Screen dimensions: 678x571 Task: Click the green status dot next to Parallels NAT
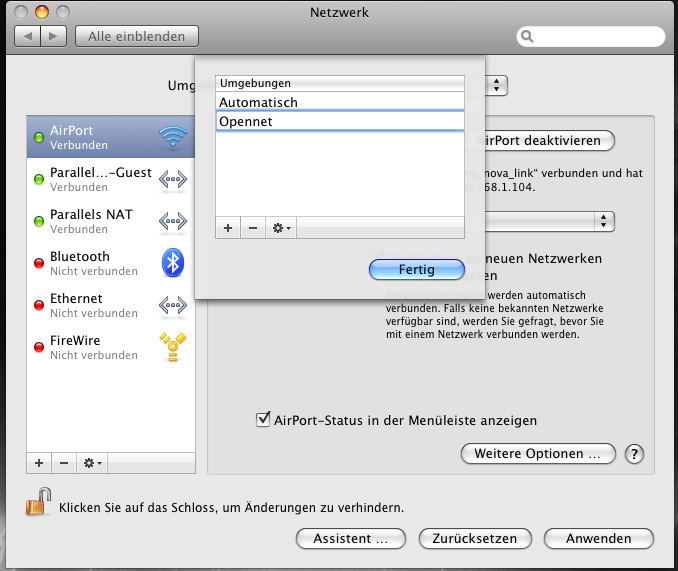point(39,221)
